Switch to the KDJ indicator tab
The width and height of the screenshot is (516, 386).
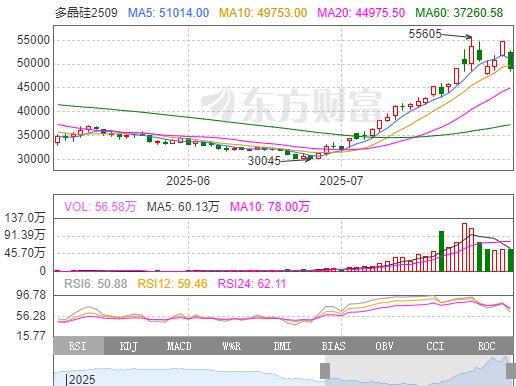coord(129,346)
